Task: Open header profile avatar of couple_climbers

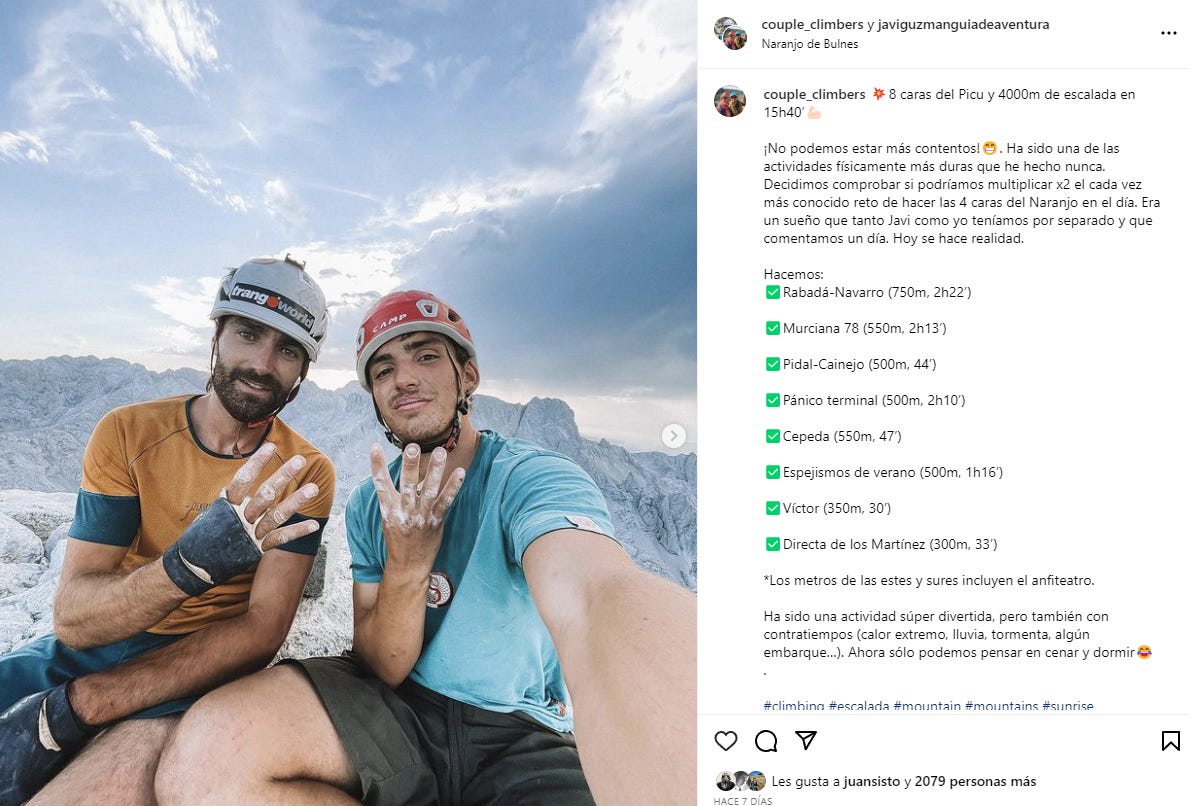Action: 730,33
